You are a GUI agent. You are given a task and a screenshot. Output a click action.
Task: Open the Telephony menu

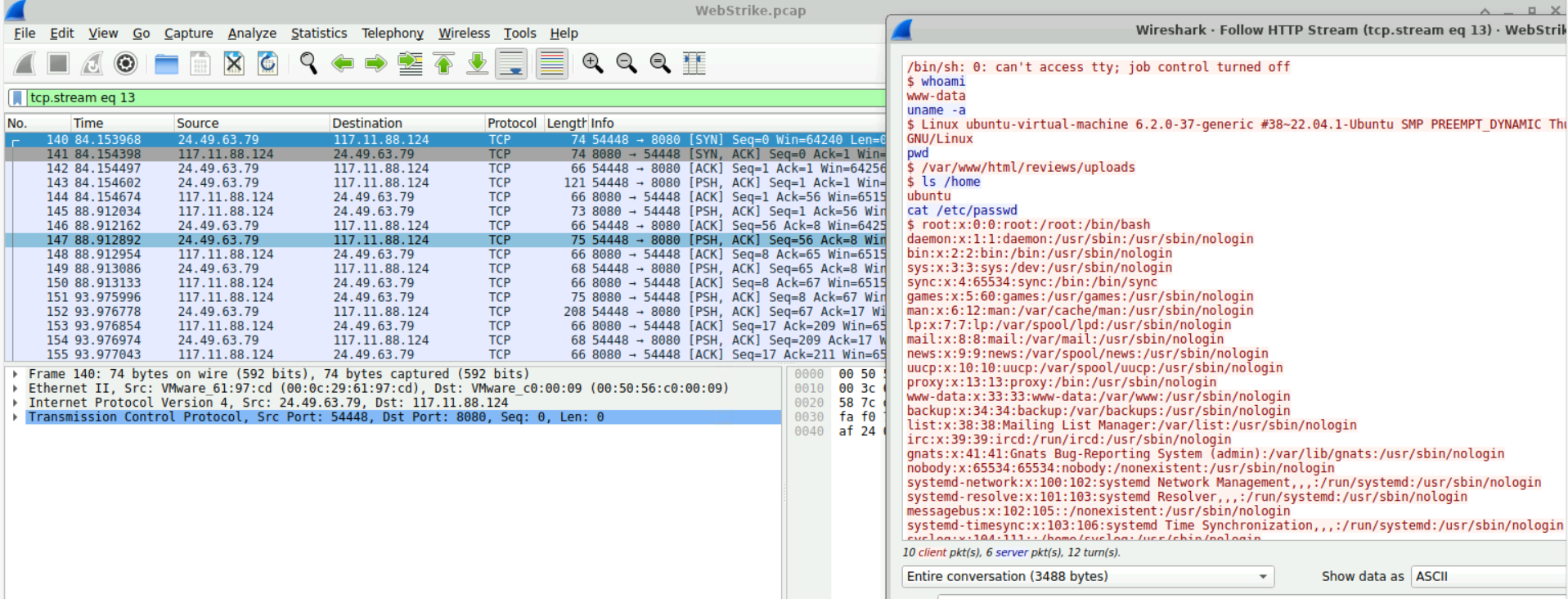tap(393, 33)
